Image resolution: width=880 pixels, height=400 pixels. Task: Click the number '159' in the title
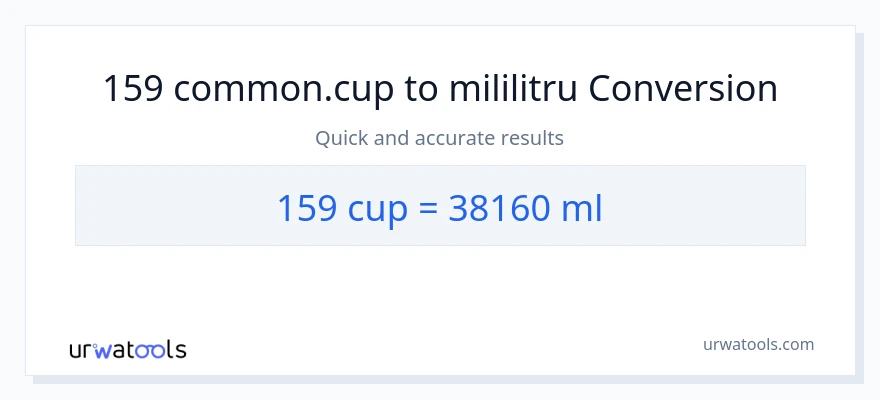[x=133, y=90]
